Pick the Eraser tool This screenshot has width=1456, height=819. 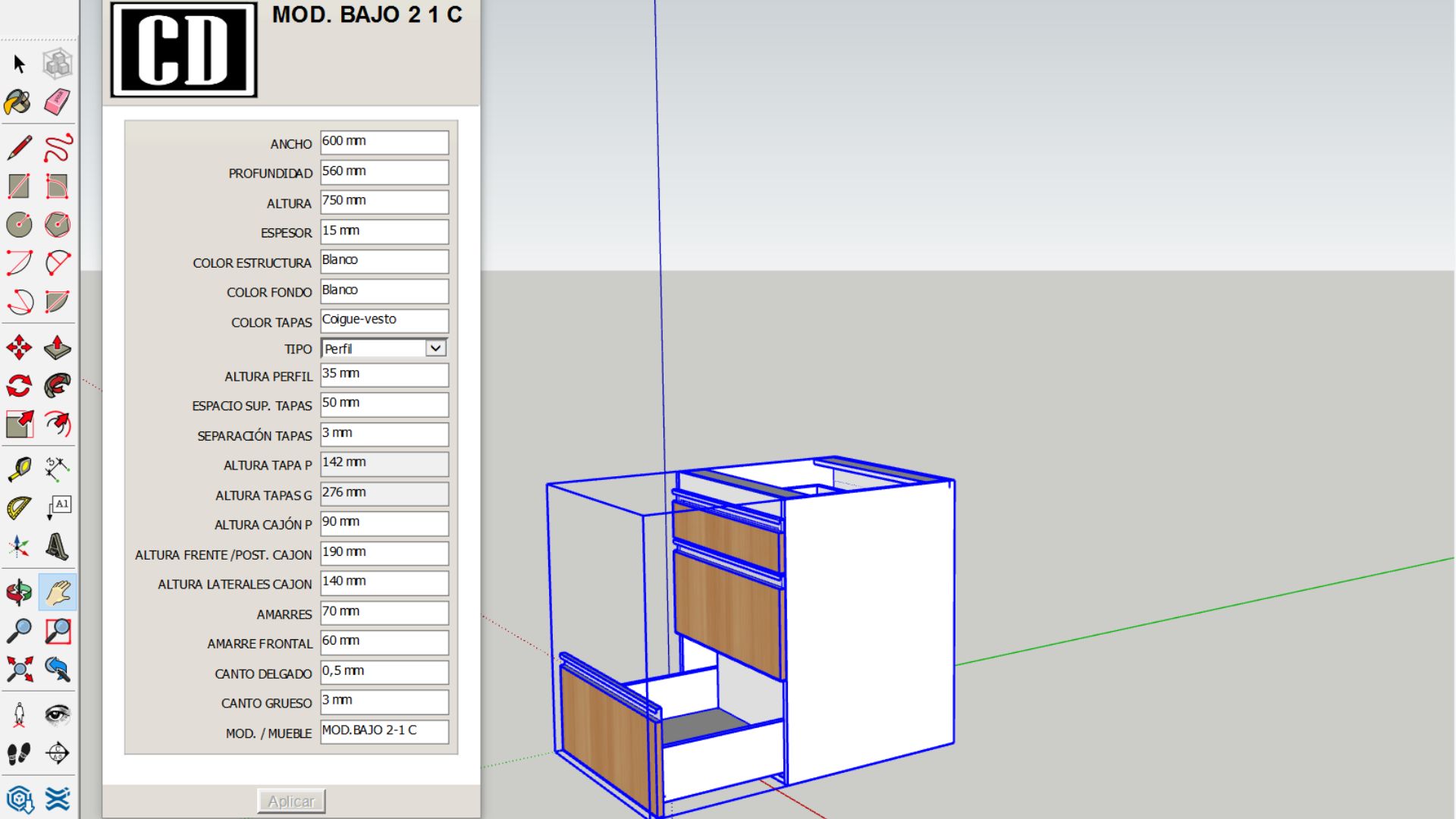(59, 102)
